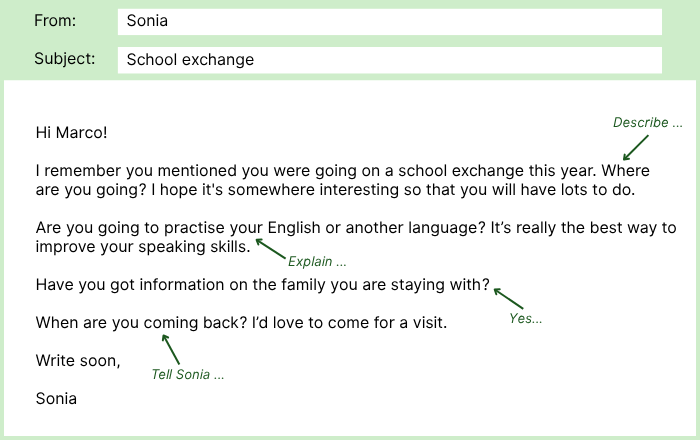Click the Subject: label

click(65, 59)
